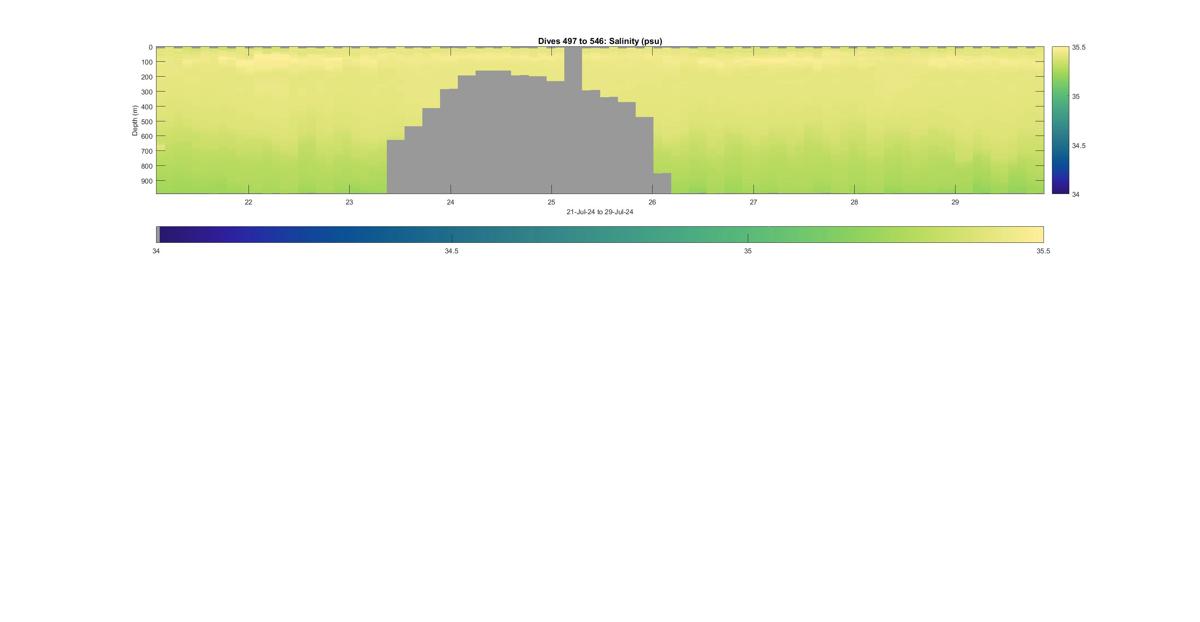
Task: Click the "34" label on the vertical colorbar
Action: (x=1076, y=194)
